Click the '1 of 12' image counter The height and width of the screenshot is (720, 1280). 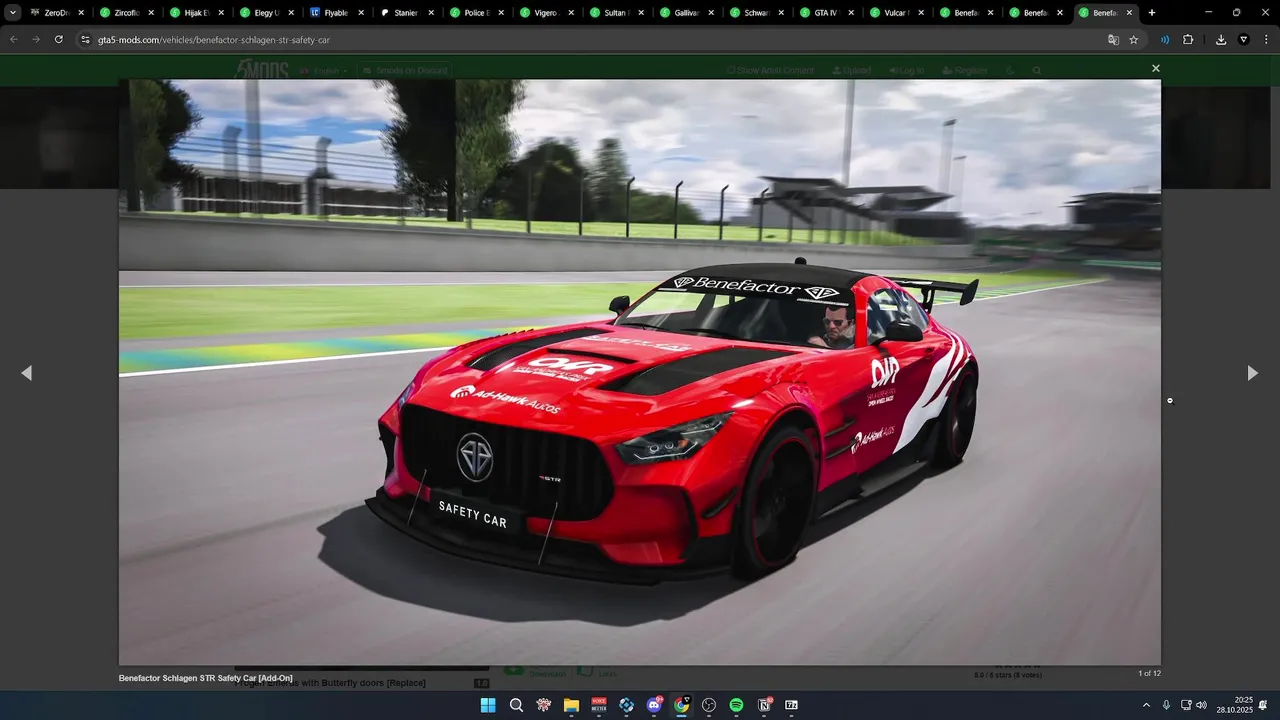pos(1149,673)
